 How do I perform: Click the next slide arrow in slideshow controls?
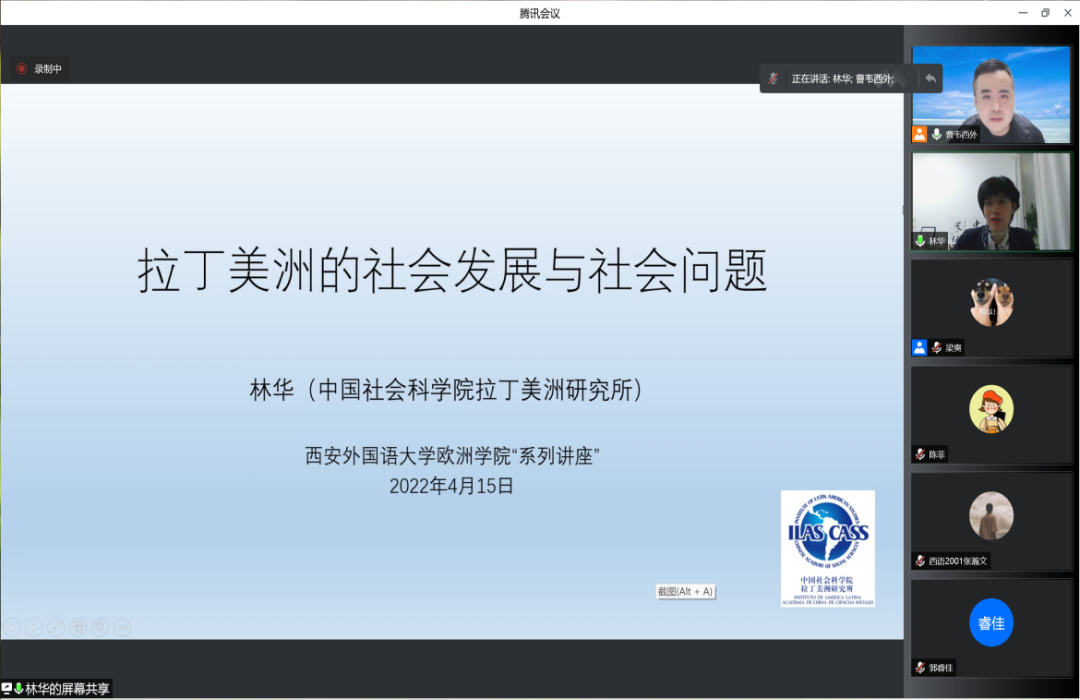pos(34,627)
